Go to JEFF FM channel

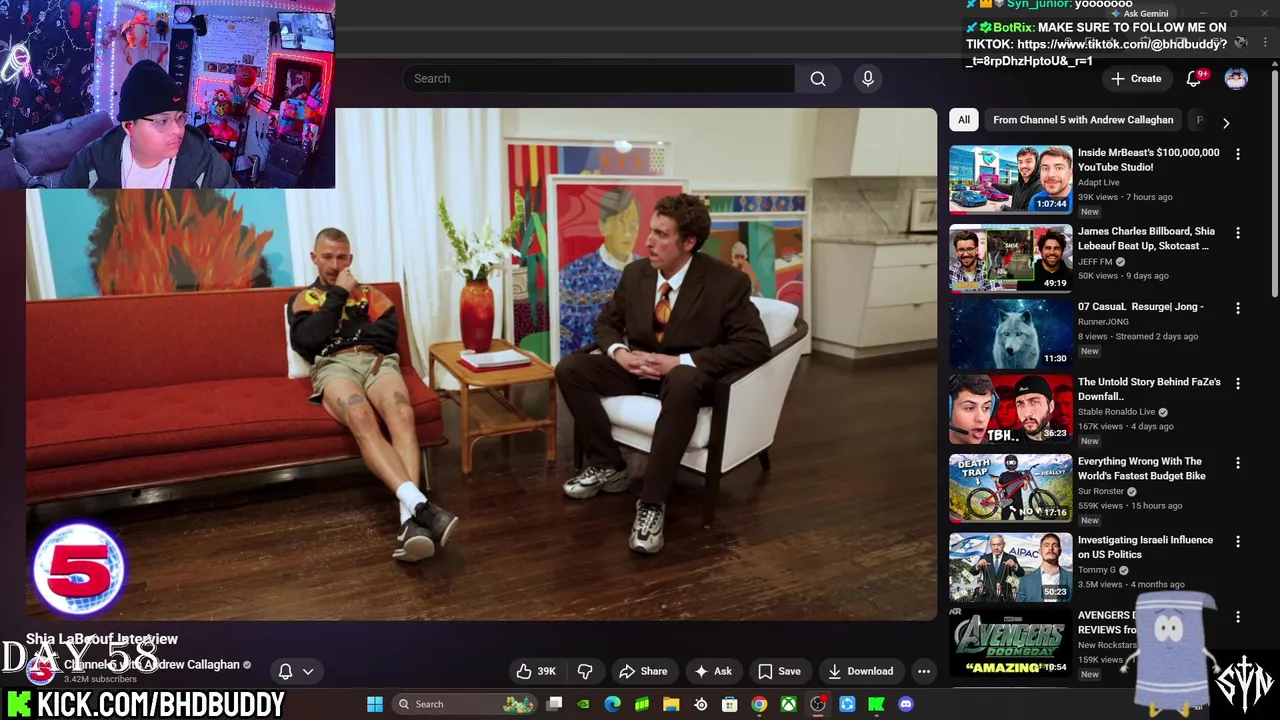pyautogui.click(x=1095, y=262)
